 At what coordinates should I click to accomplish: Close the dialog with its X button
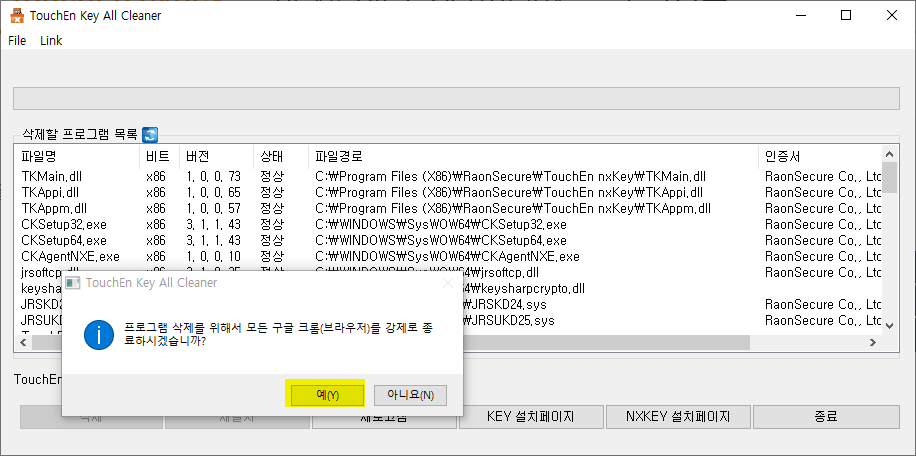[x=448, y=283]
